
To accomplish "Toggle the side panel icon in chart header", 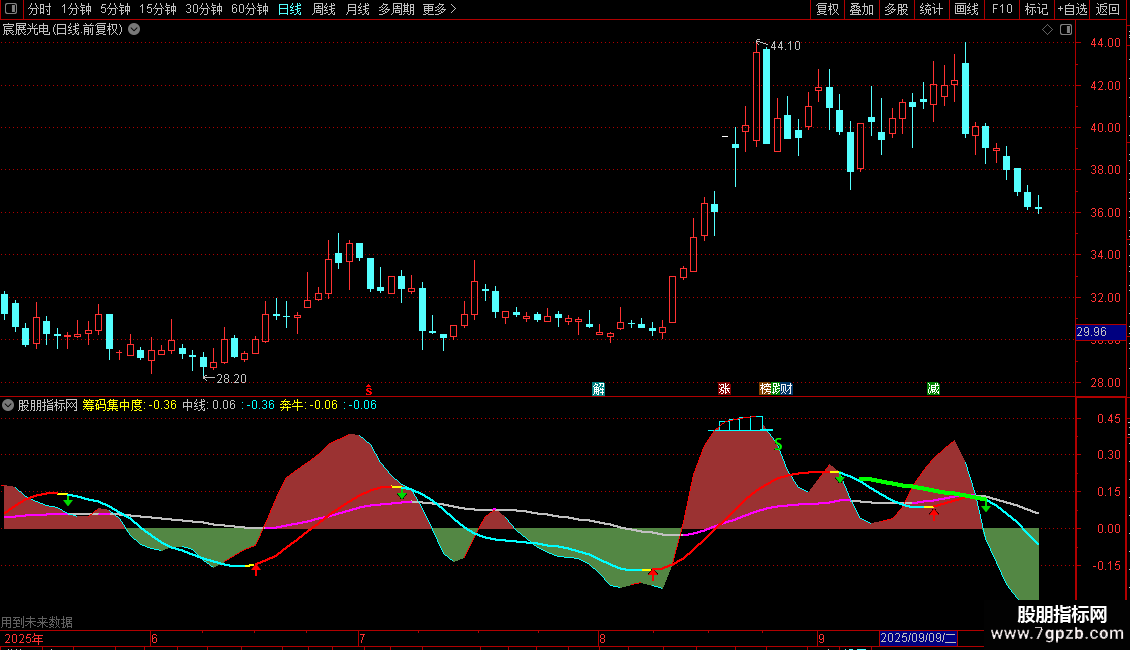I will click(x=1066, y=30).
